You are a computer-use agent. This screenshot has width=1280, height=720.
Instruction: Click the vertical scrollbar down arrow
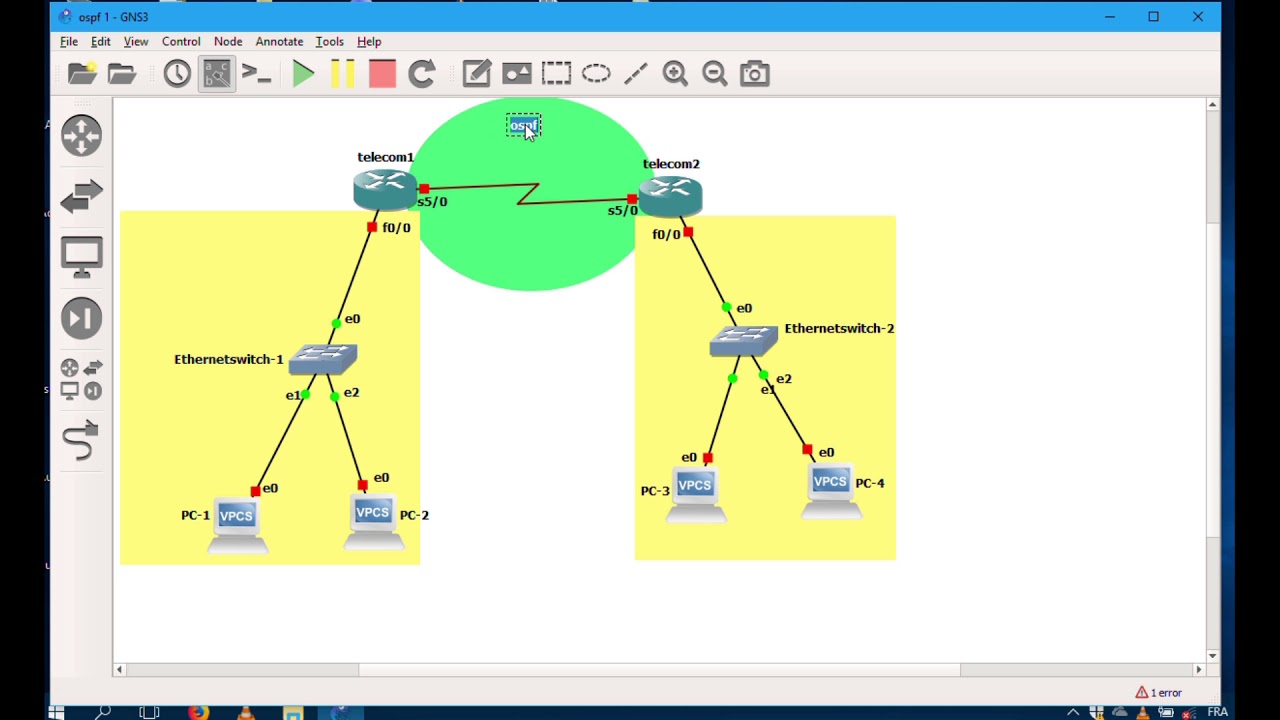pos(1212,655)
